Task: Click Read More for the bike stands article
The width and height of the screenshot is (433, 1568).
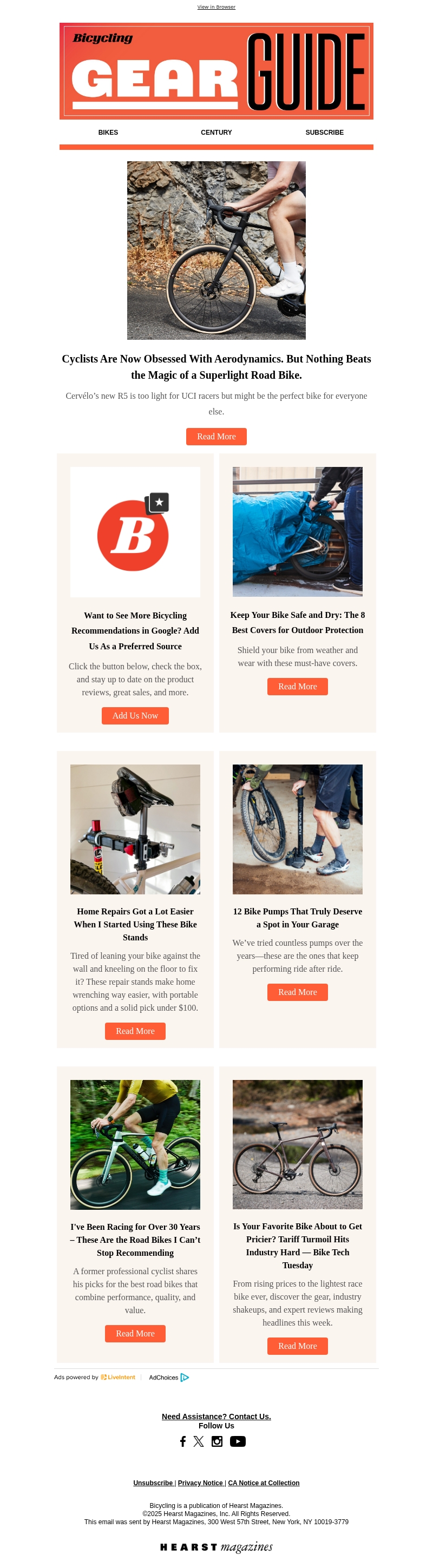Action: click(x=135, y=1031)
